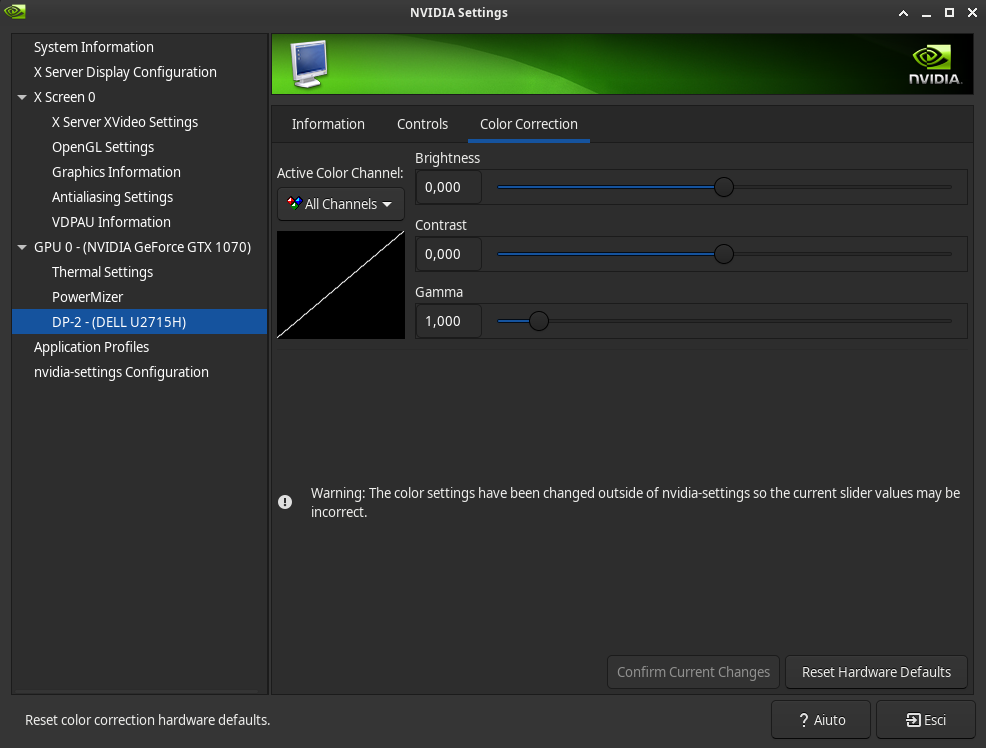The image size is (986, 748).
Task: Quit using the Esci button
Action: (x=925, y=720)
